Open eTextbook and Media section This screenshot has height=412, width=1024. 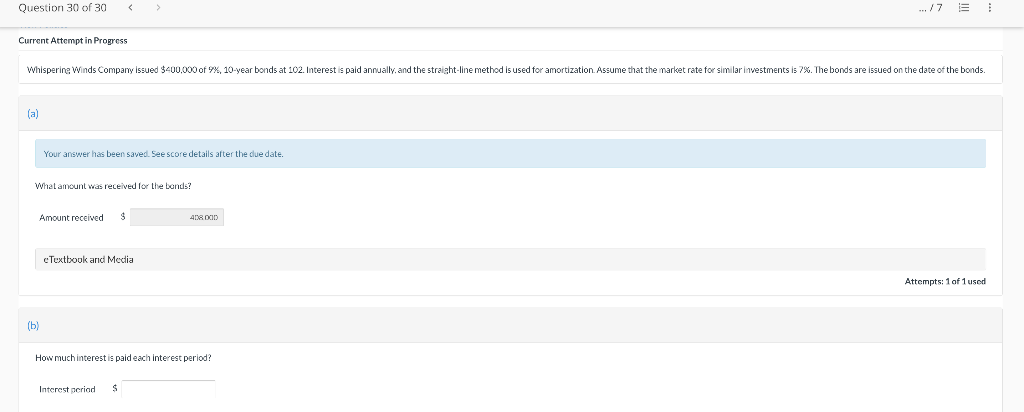pos(510,259)
